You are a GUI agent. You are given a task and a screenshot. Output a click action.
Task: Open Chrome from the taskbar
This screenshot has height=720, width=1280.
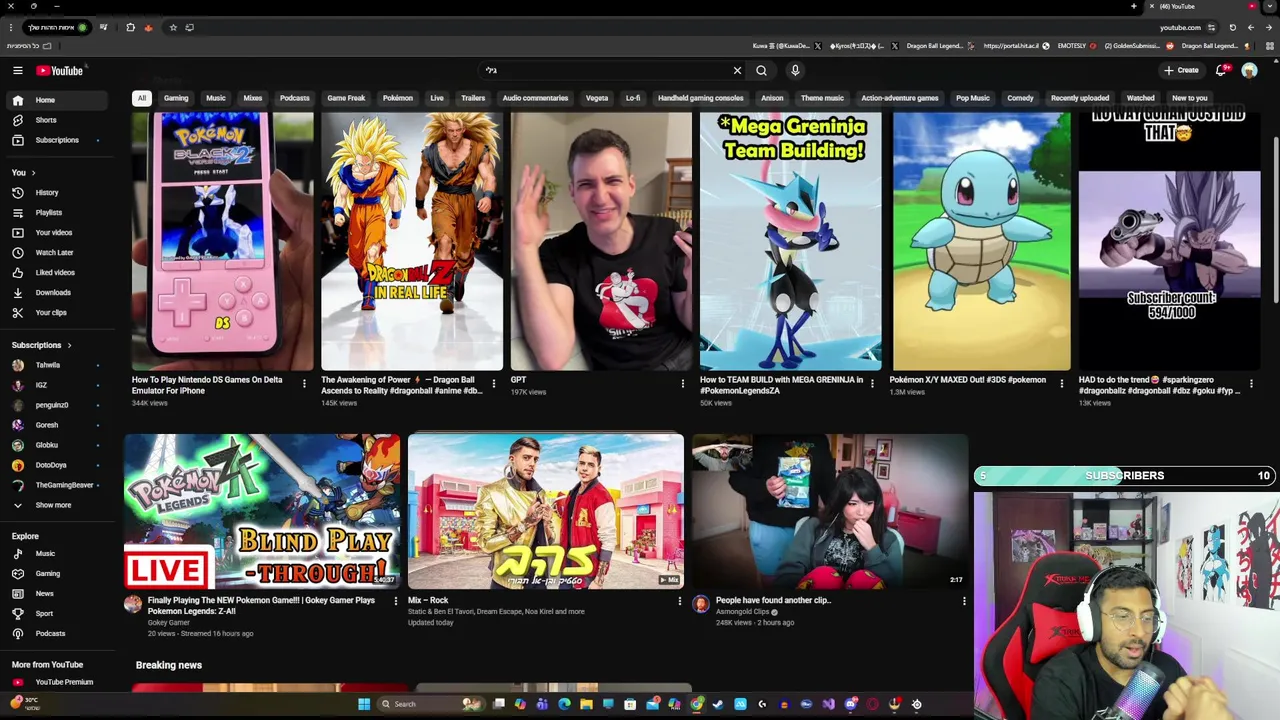tap(696, 704)
